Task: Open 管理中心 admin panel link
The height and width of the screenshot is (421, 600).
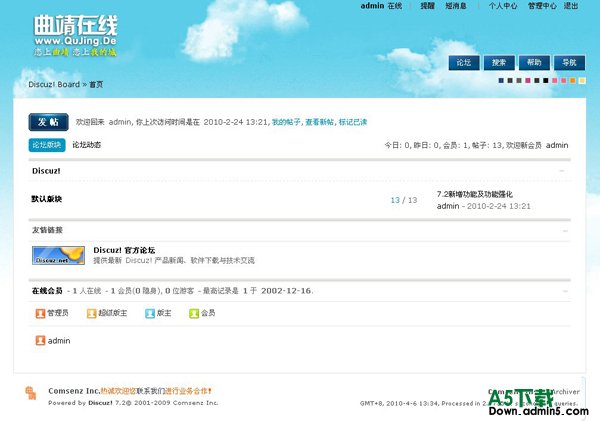Action: click(x=542, y=6)
